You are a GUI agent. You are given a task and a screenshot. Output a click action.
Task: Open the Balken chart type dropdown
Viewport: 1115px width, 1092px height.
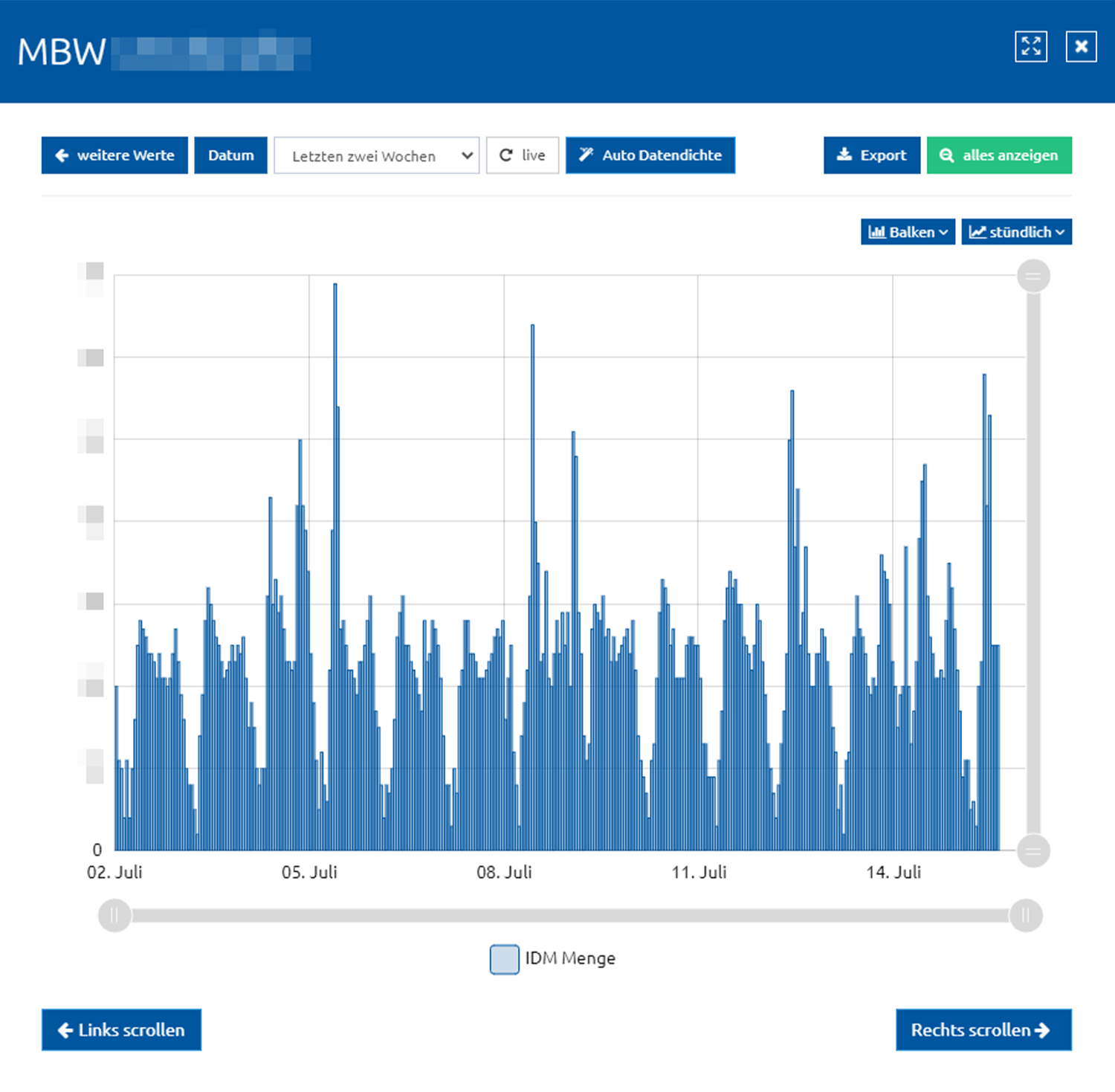click(x=908, y=232)
